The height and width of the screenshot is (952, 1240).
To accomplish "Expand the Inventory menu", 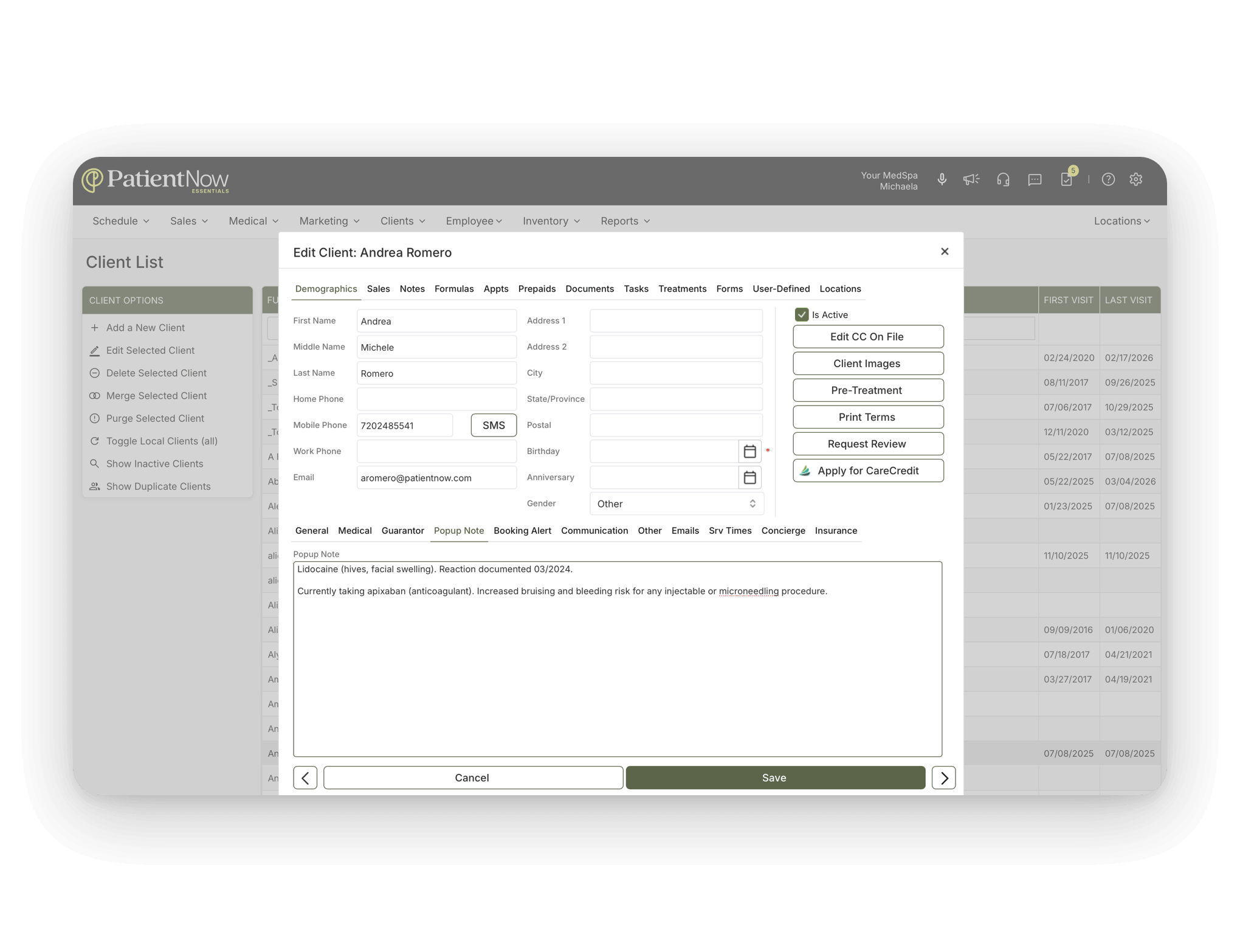I will pos(551,221).
